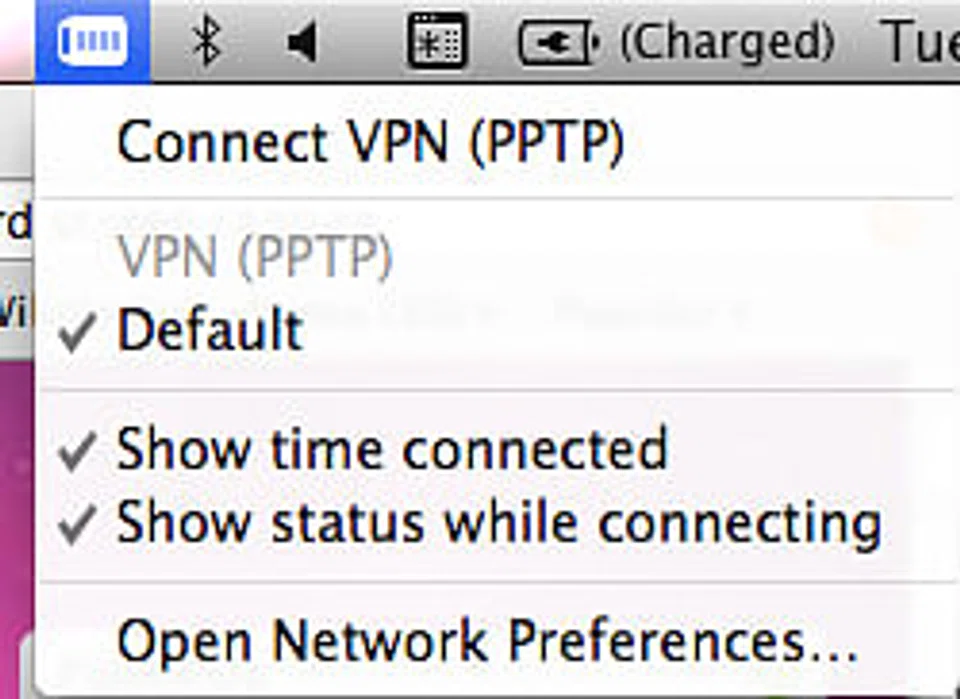Open the grid window icon in menu bar
Image resolution: width=960 pixels, height=699 pixels.
click(438, 42)
